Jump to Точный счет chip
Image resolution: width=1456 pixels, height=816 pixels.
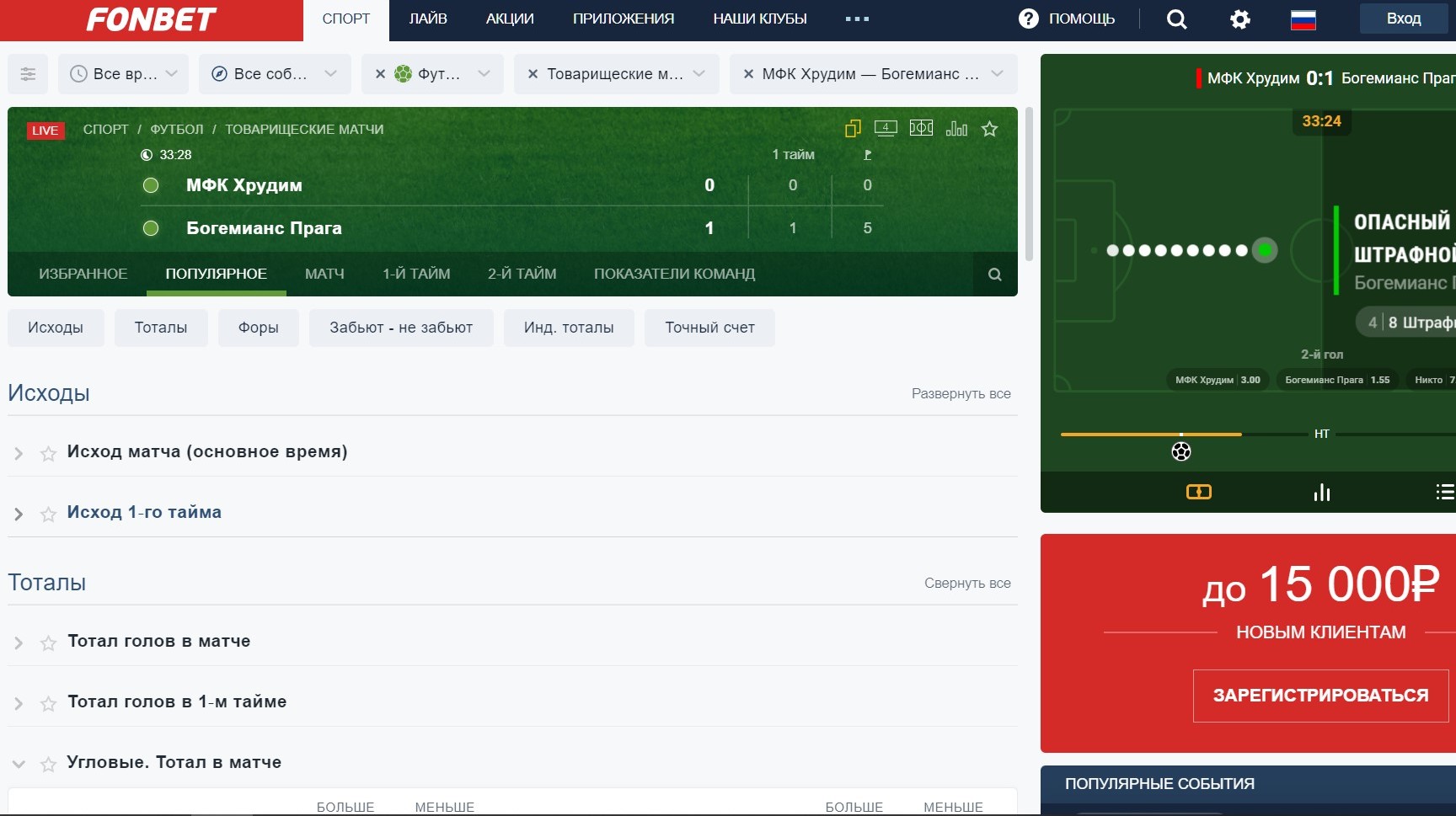click(x=709, y=328)
